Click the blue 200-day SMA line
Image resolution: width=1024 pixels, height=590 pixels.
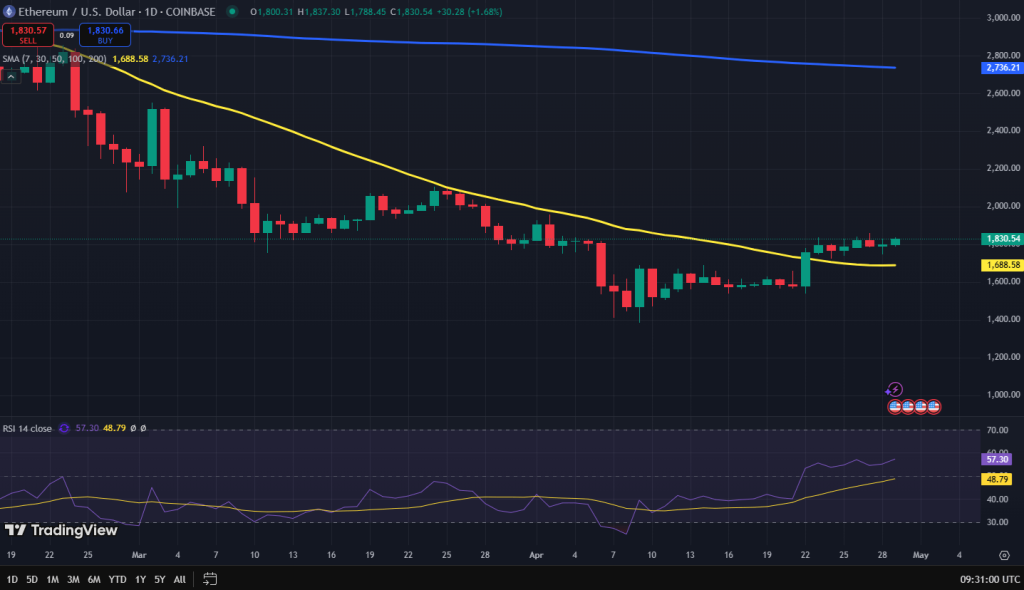point(522,46)
